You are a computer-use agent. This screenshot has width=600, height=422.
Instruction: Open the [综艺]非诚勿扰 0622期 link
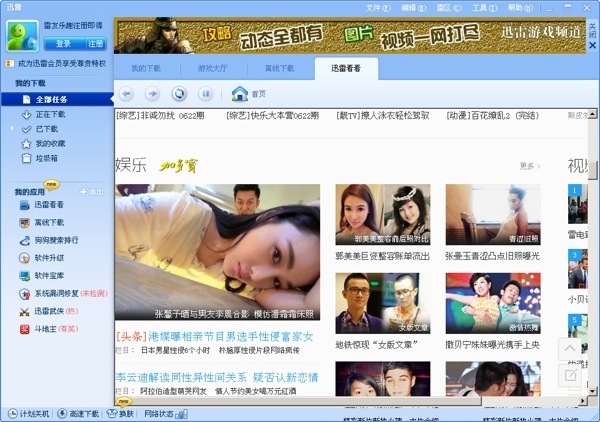pyautogui.click(x=160, y=116)
